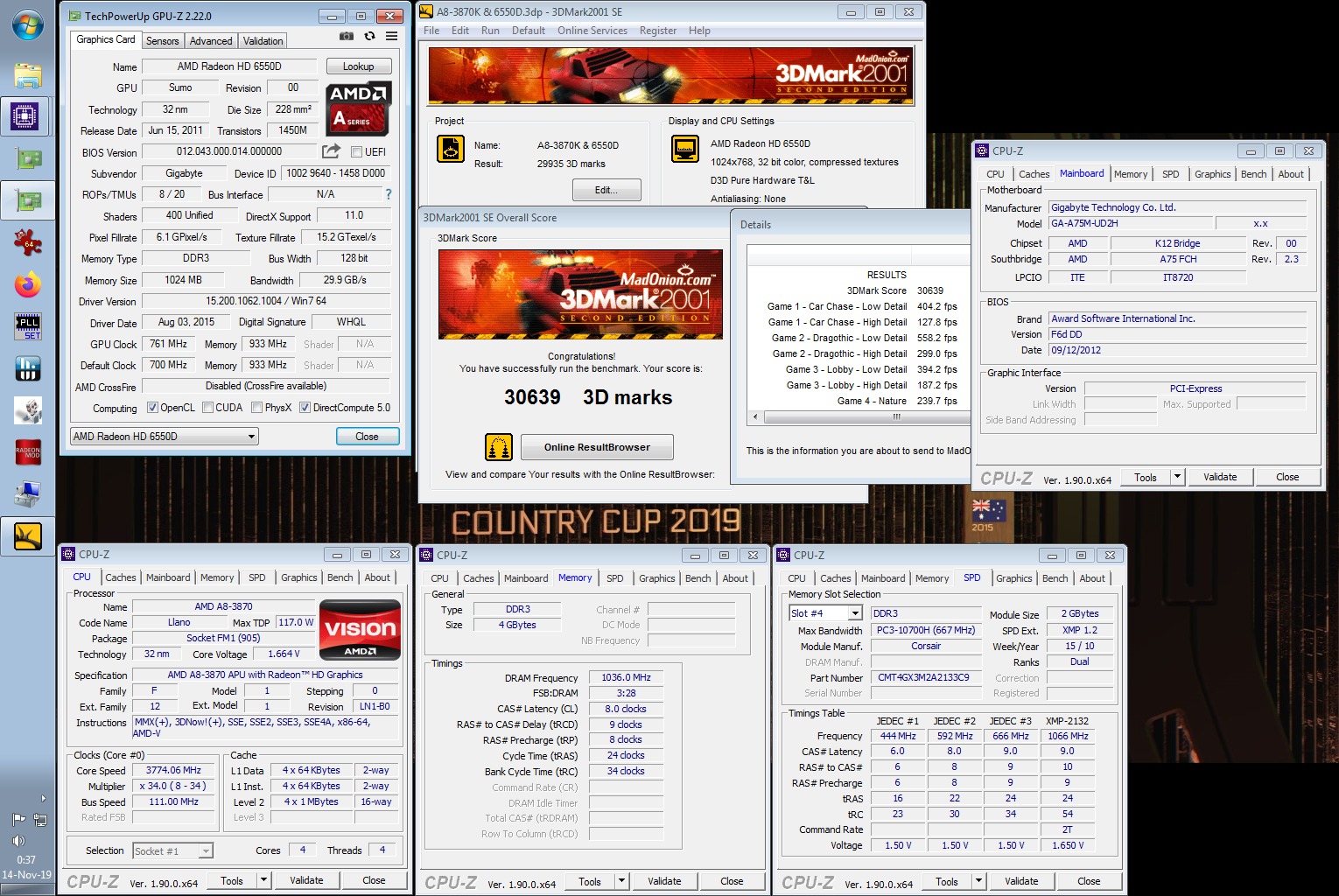The height and width of the screenshot is (896, 1339).
Task: Open Graphics tab in CPU-Z Memory window
Action: pyautogui.click(x=656, y=578)
